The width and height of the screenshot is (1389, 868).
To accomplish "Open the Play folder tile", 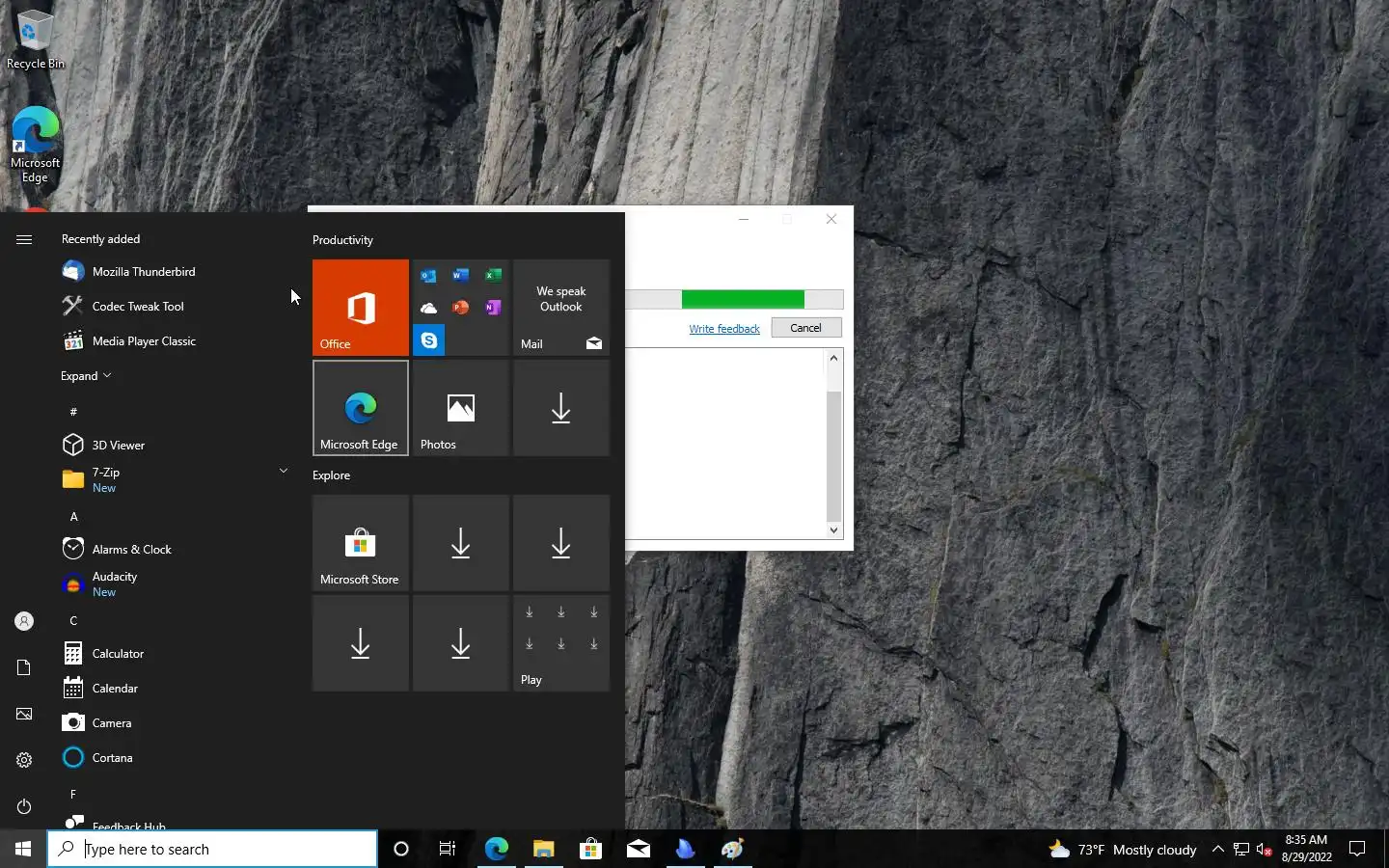I will click(x=561, y=643).
